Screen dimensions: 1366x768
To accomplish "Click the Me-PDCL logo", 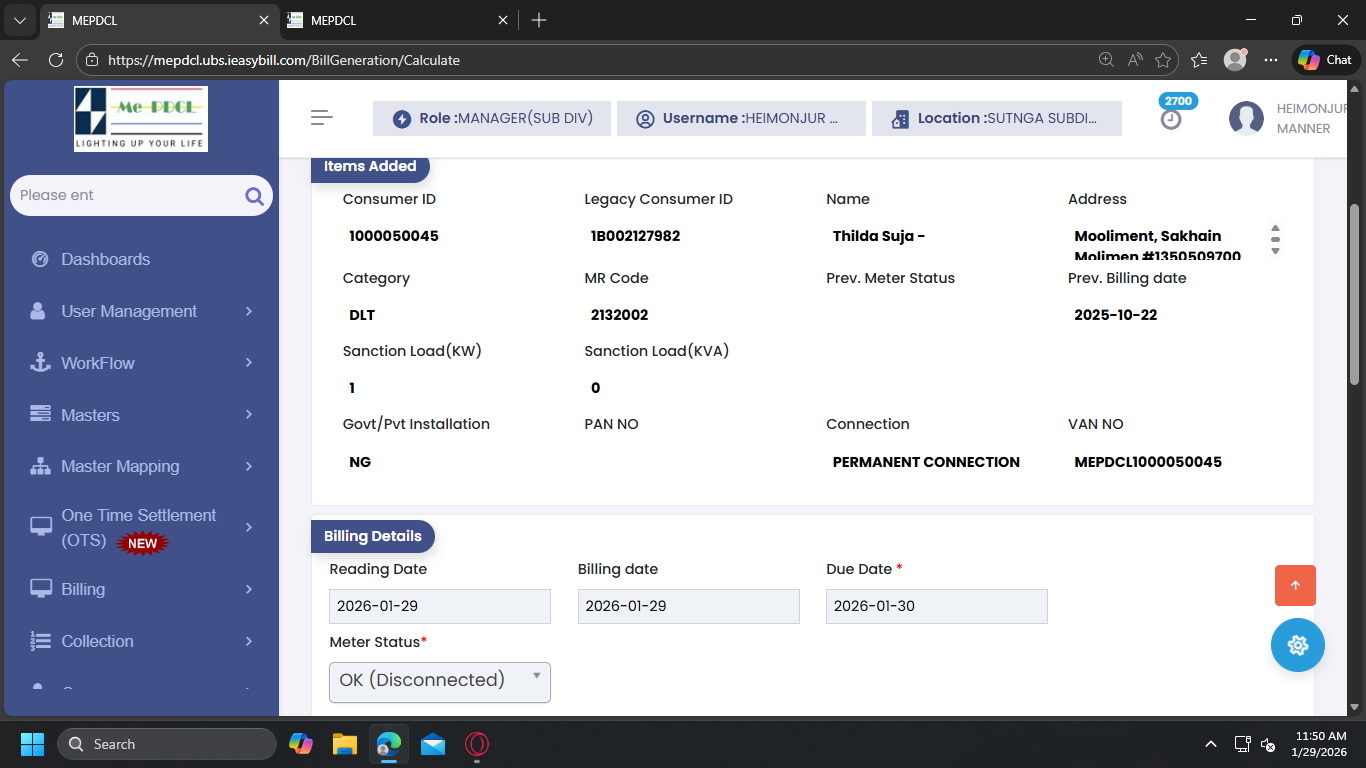I will point(141,119).
